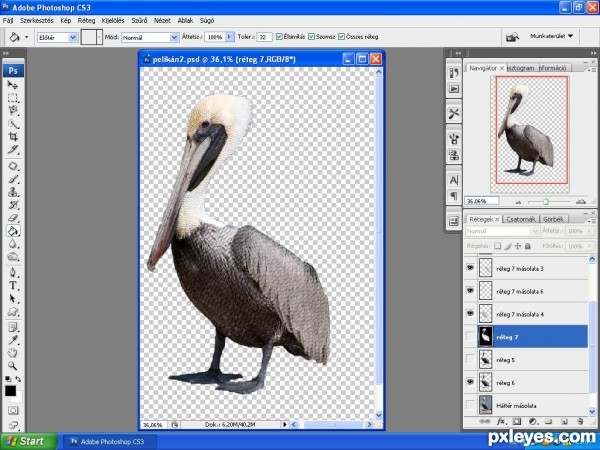Viewport: 600px width, 450px height.
Task: Select the Blur tool
Action: coord(13,244)
